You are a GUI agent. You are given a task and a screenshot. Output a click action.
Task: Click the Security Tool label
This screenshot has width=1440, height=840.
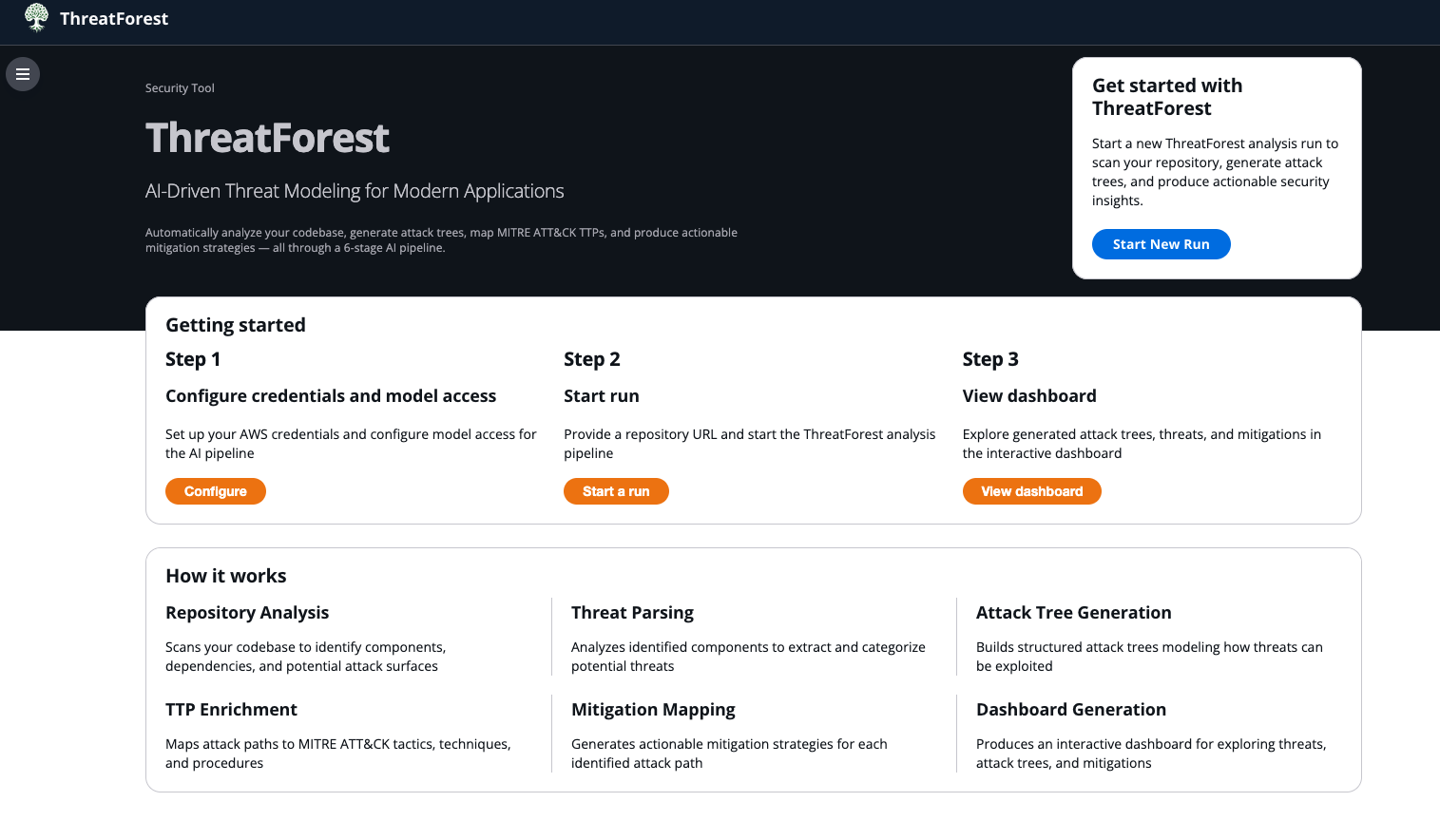click(180, 87)
